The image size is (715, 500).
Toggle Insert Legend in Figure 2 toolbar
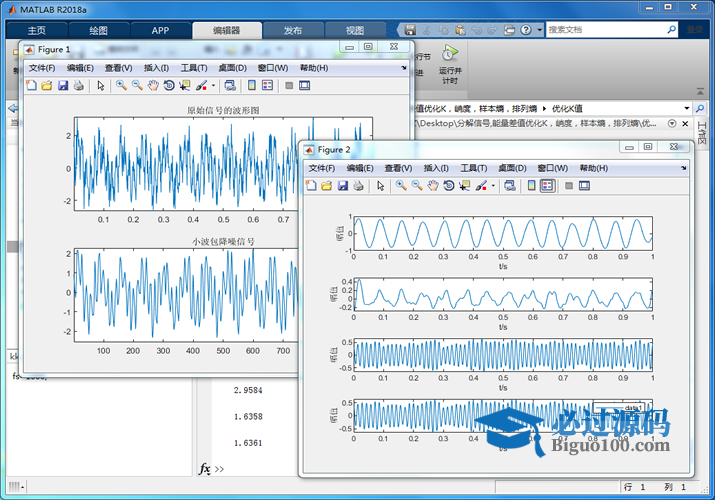coord(547,186)
